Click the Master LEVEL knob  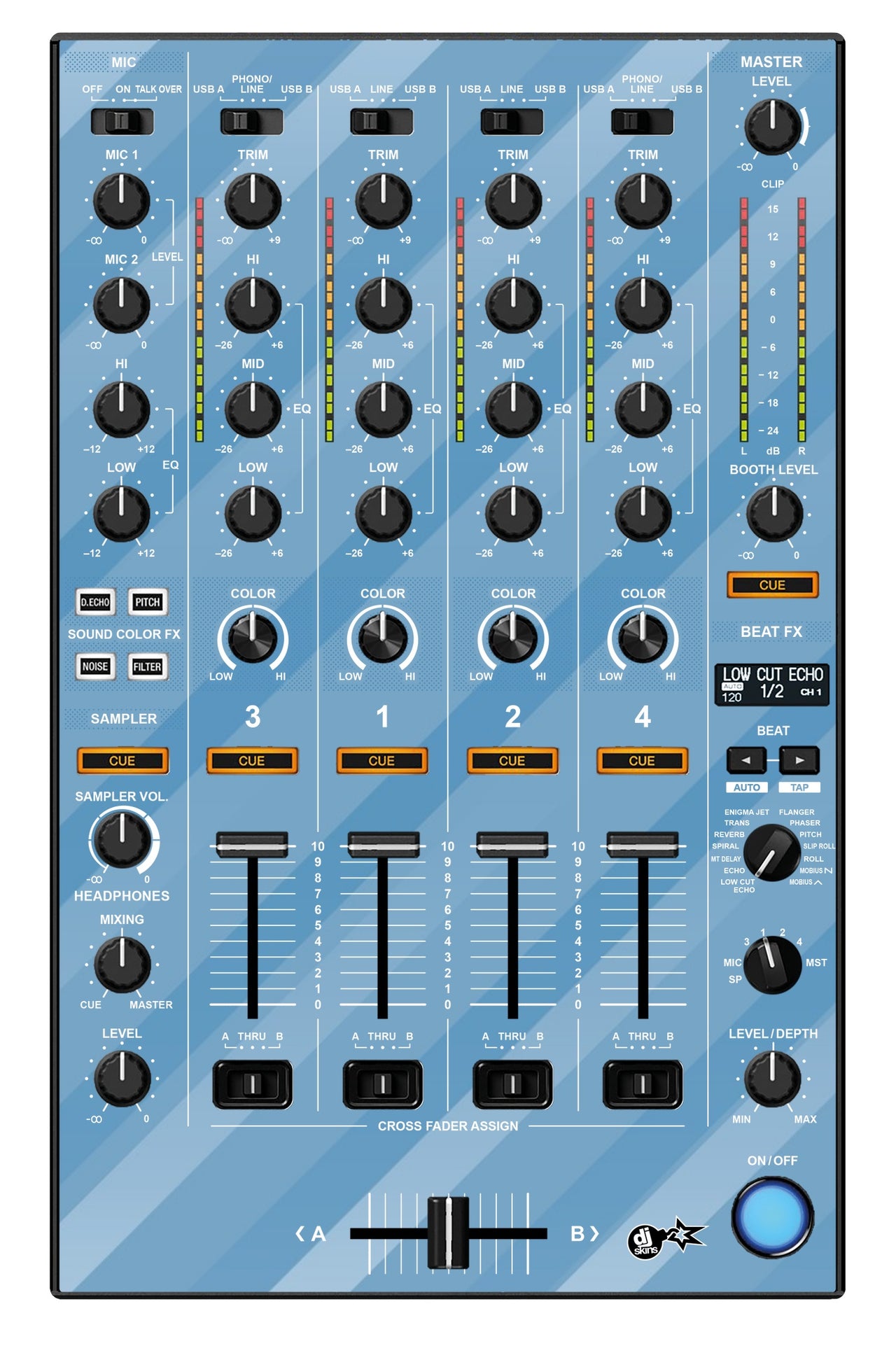pyautogui.click(x=773, y=127)
